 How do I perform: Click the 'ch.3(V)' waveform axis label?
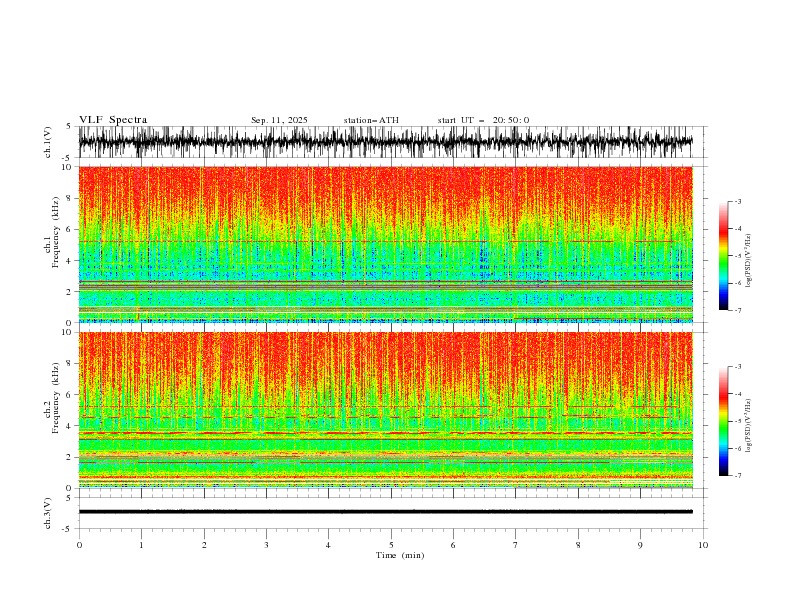click(x=48, y=513)
